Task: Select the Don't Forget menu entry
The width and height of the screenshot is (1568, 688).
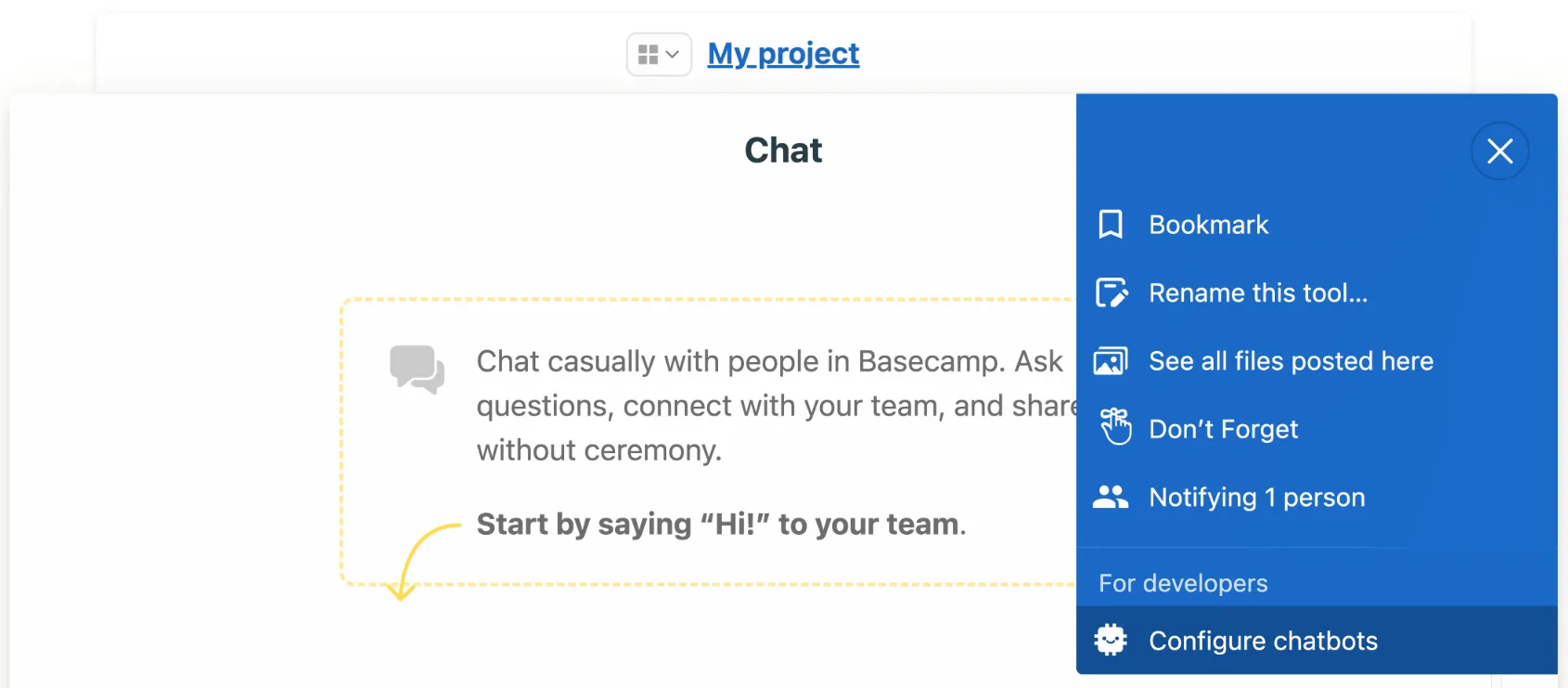Action: click(1223, 429)
